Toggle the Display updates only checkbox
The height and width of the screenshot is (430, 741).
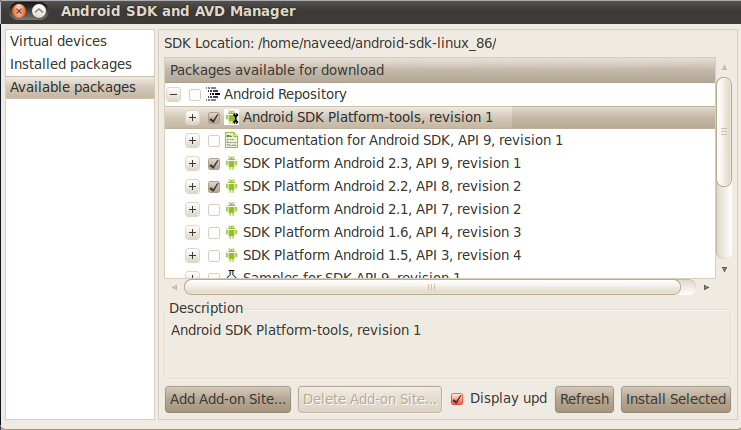tap(458, 399)
